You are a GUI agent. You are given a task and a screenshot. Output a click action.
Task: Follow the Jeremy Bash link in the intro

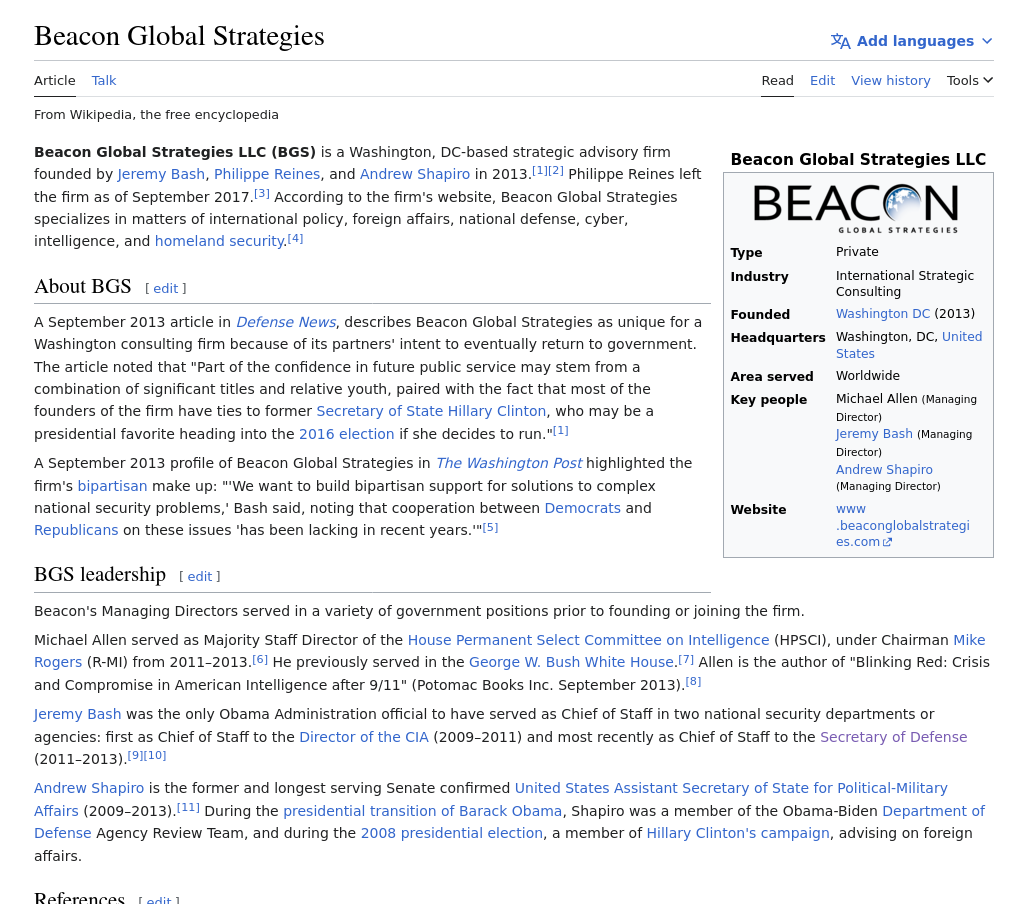click(161, 174)
